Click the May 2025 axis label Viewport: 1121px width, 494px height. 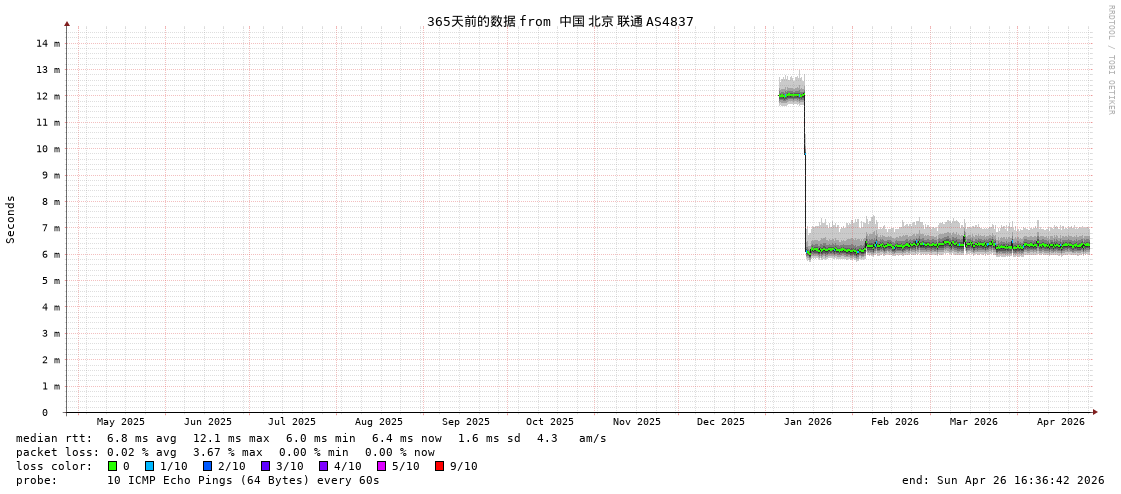pyautogui.click(x=121, y=422)
